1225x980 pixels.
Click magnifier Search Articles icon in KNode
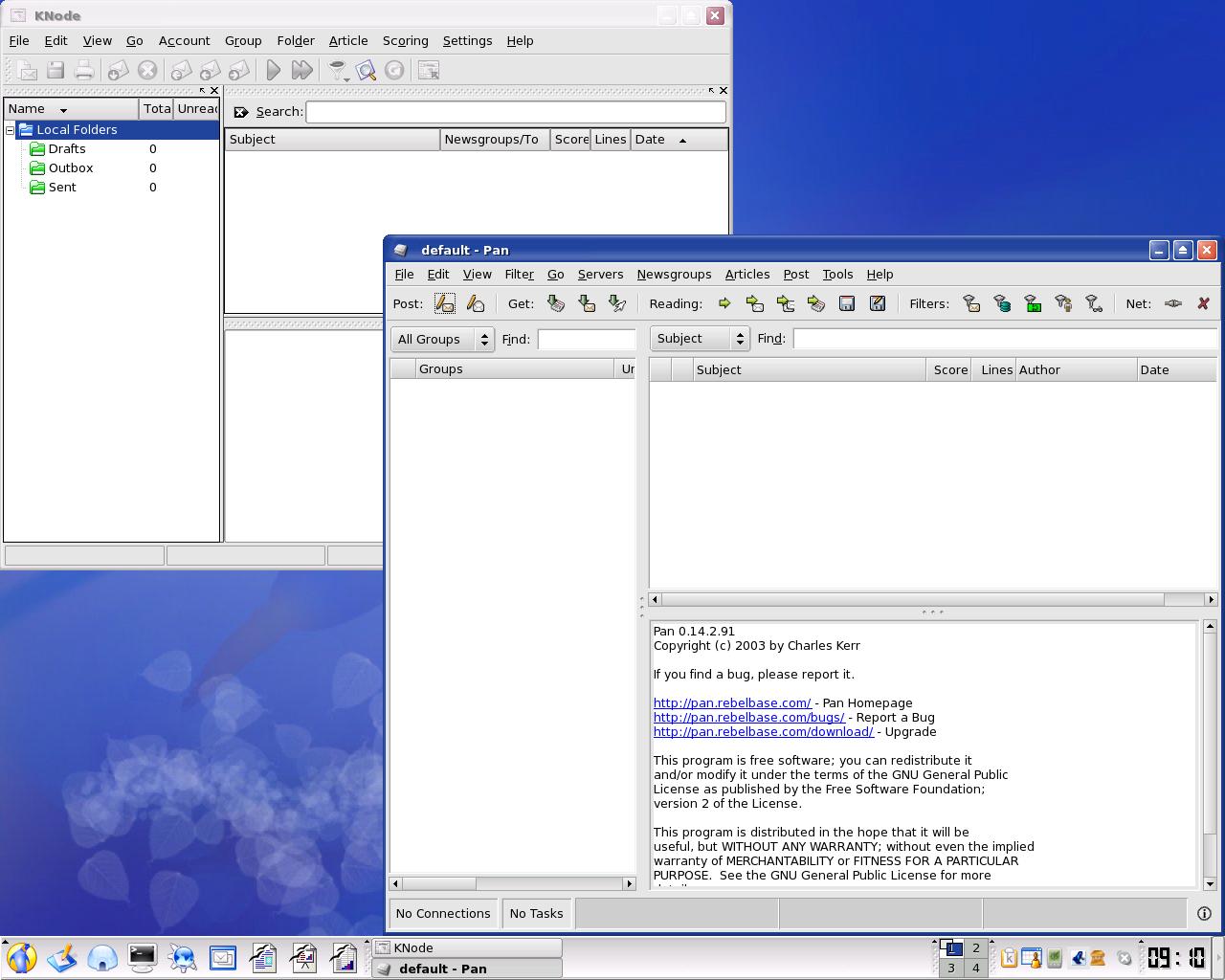tap(366, 70)
